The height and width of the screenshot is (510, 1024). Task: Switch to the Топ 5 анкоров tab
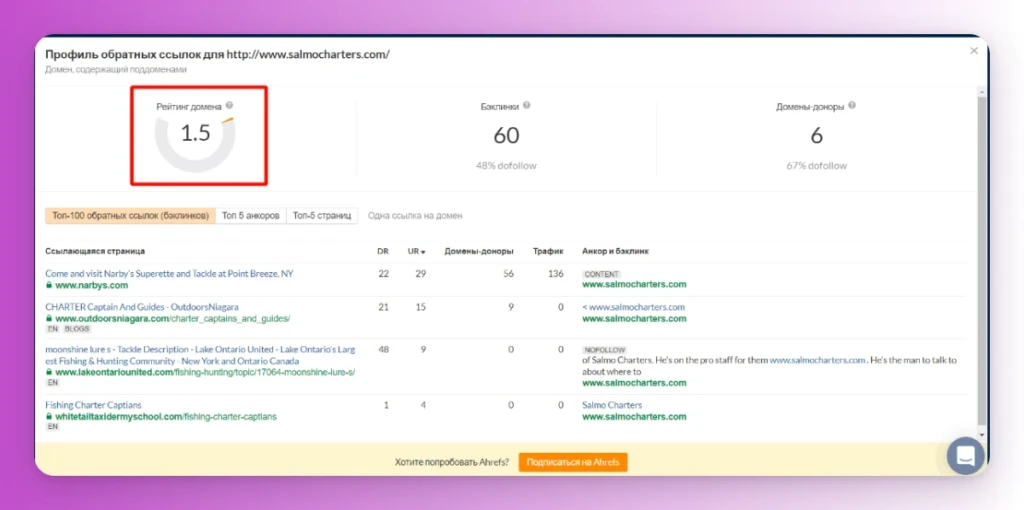pyautogui.click(x=251, y=215)
